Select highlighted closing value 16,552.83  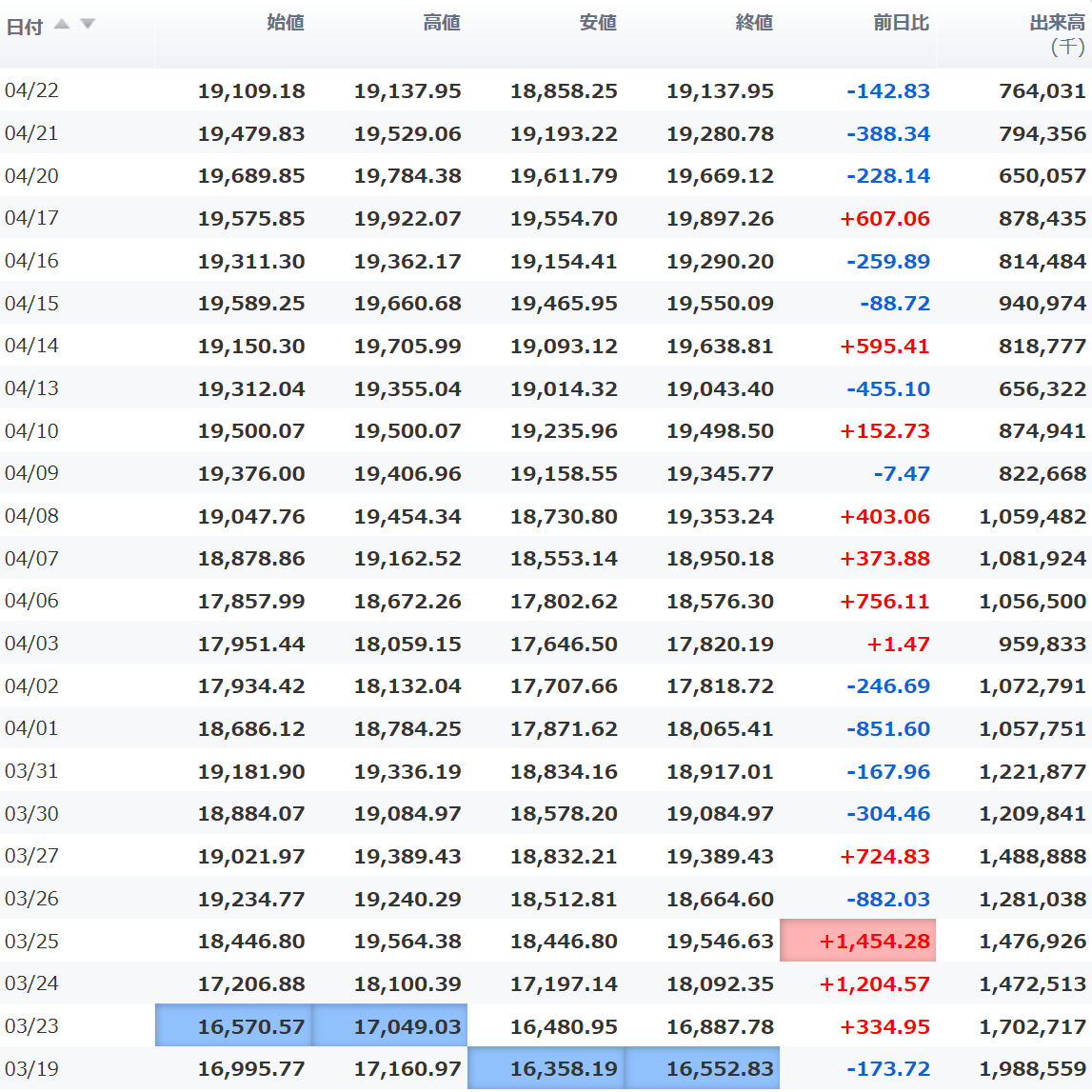click(702, 1068)
